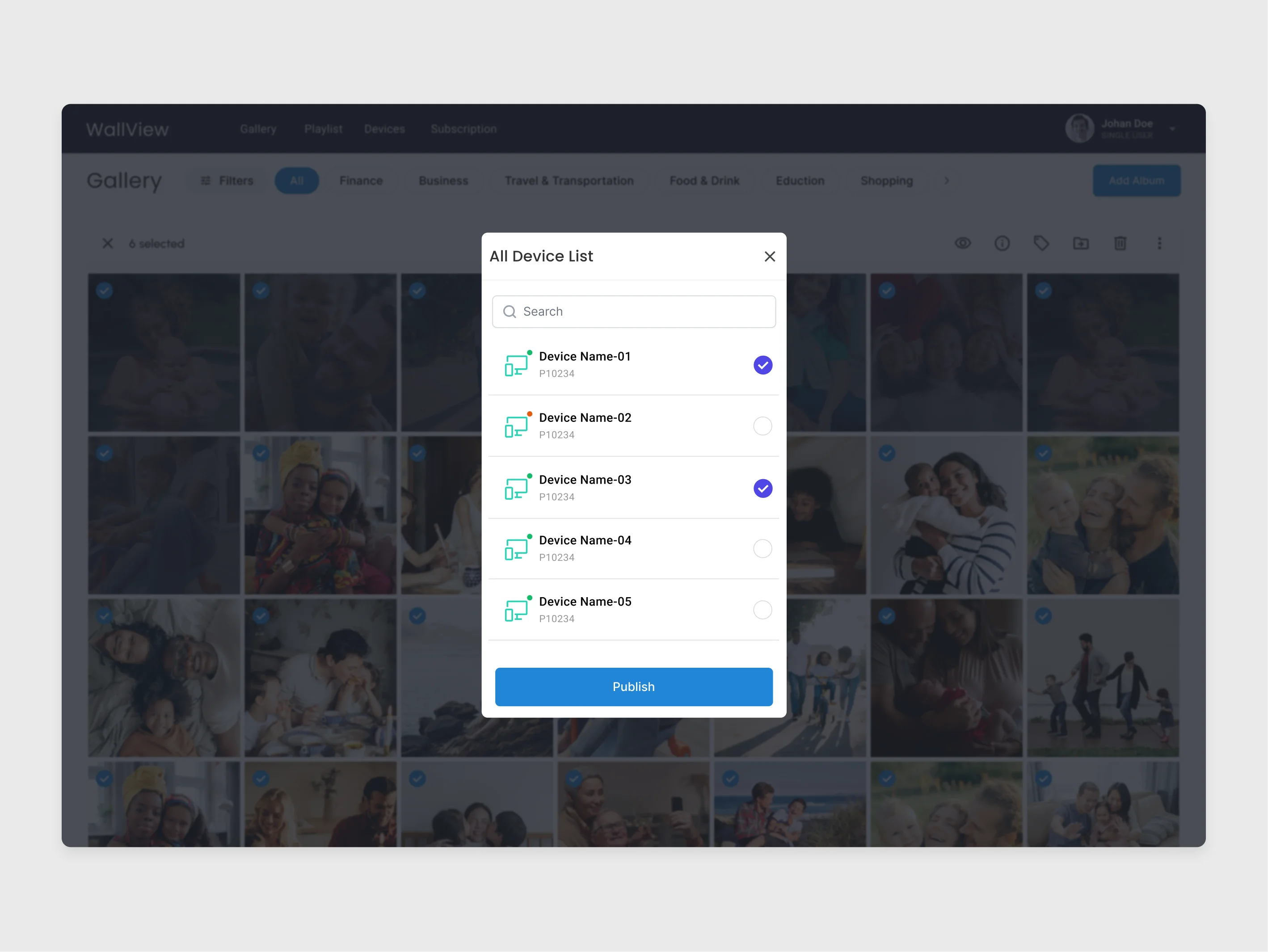Viewport: 1268px width, 952px height.
Task: Click the eye preview icon in the selection toolbar
Action: tap(962, 243)
